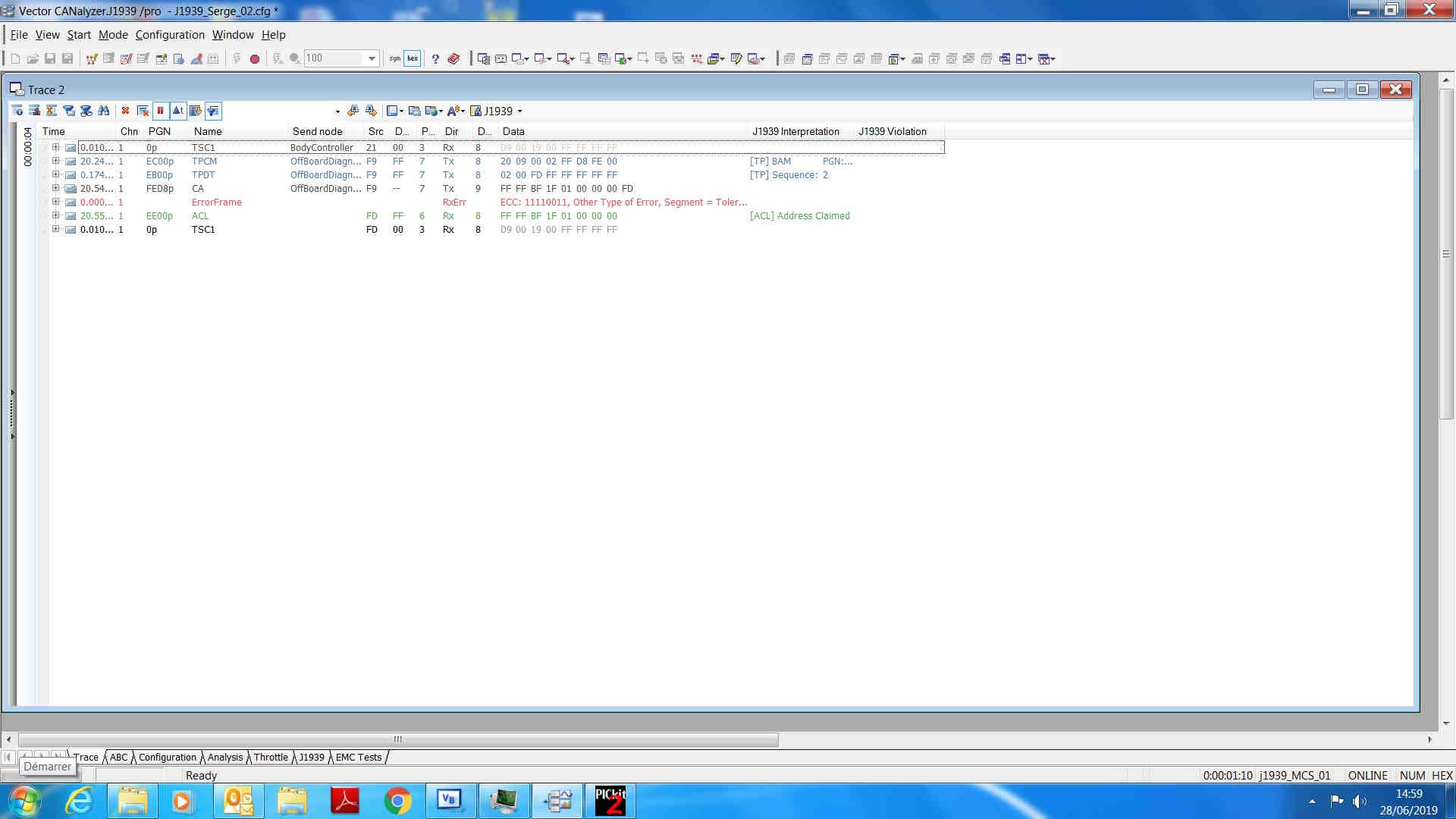
Task: Expand the TPDT trace row
Action: click(x=55, y=174)
